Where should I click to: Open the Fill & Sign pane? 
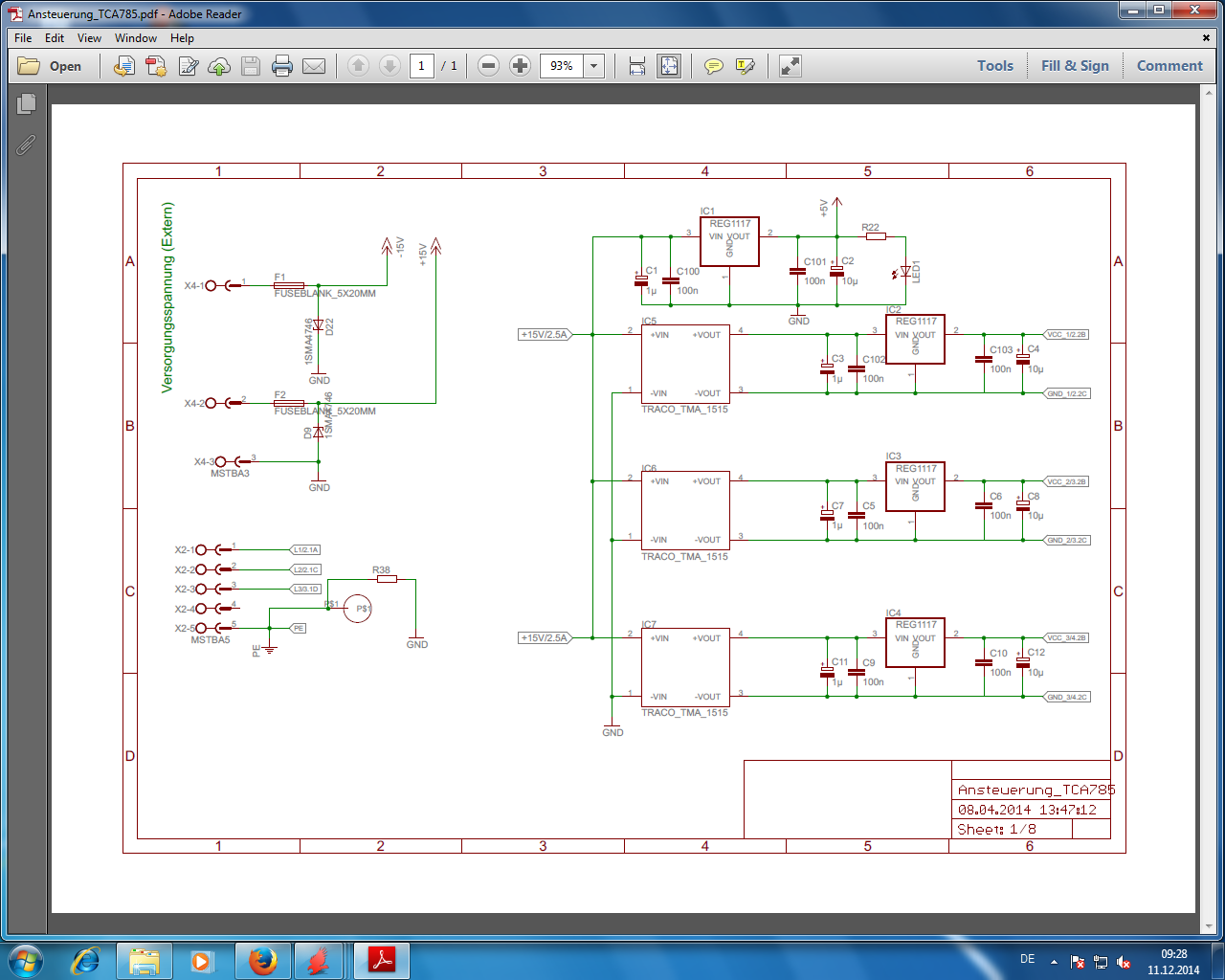[1075, 66]
